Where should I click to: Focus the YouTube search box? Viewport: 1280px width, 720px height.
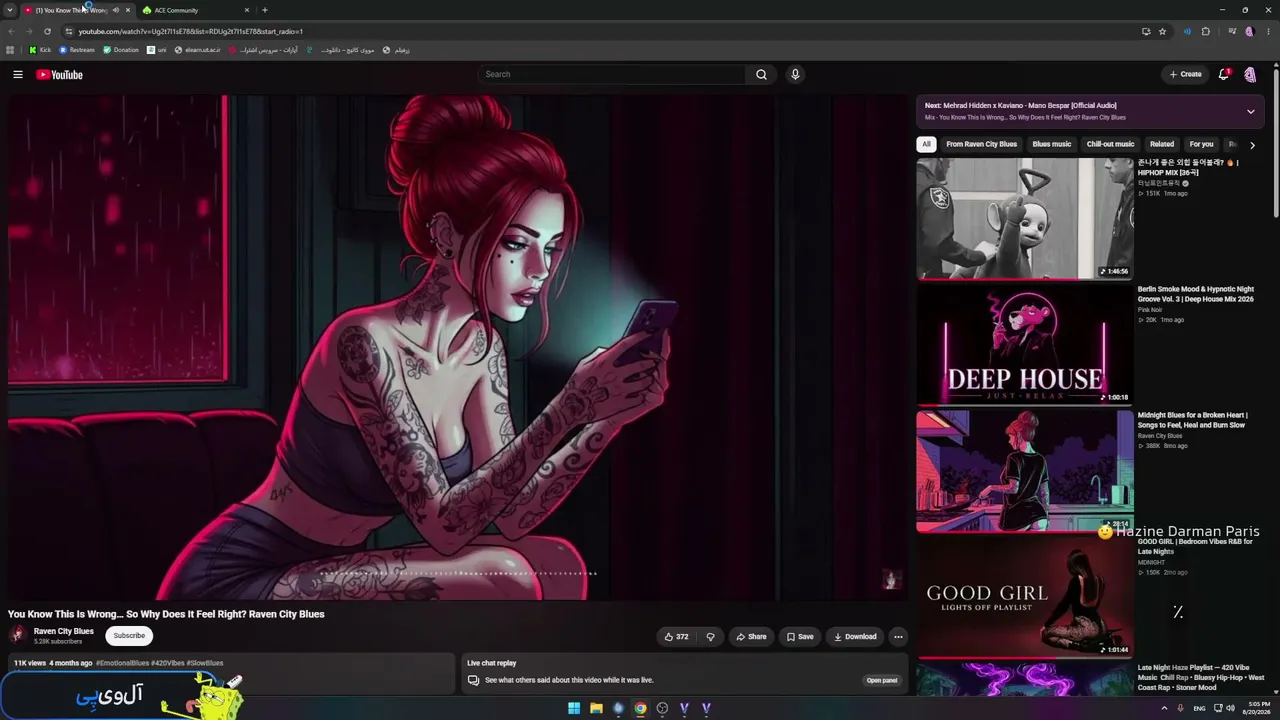(612, 74)
